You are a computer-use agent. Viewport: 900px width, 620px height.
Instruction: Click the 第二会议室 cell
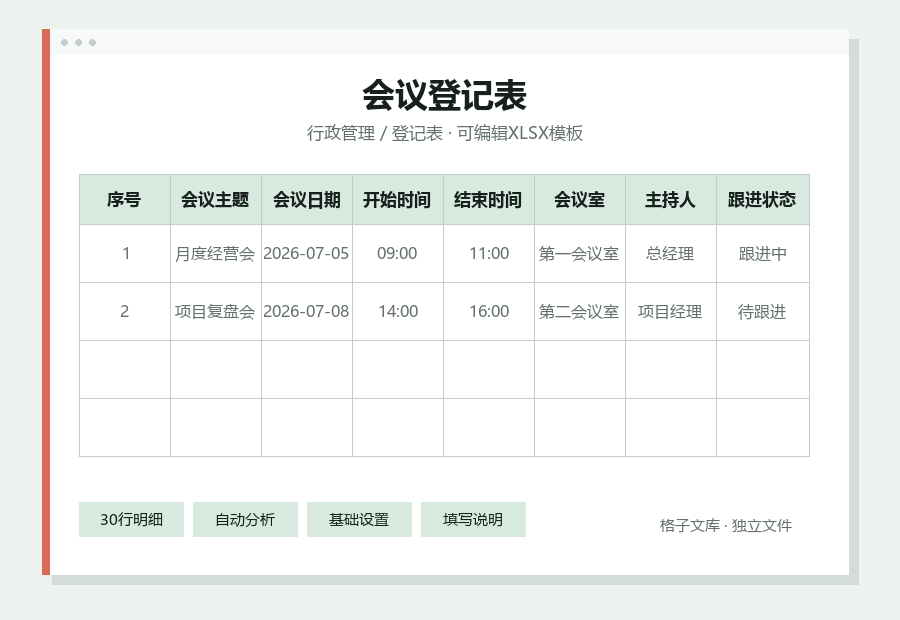[x=580, y=312]
